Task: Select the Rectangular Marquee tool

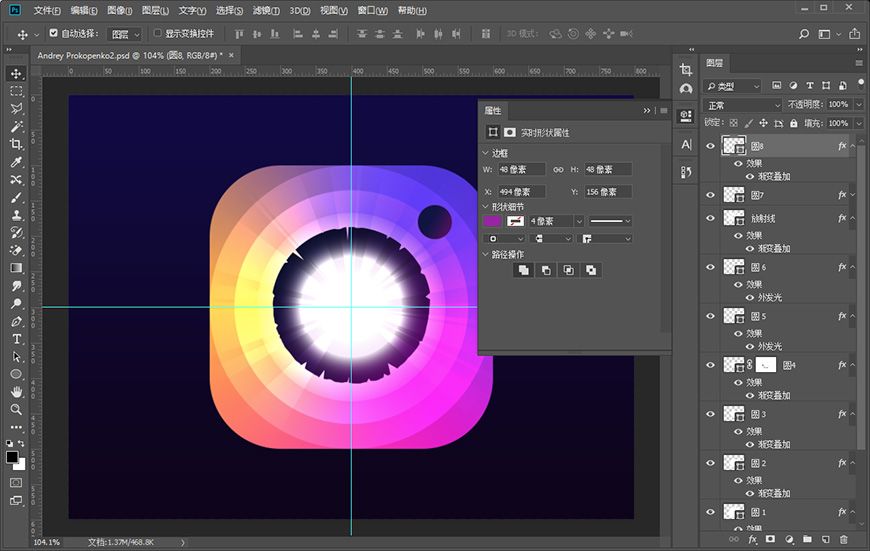Action: (16, 91)
